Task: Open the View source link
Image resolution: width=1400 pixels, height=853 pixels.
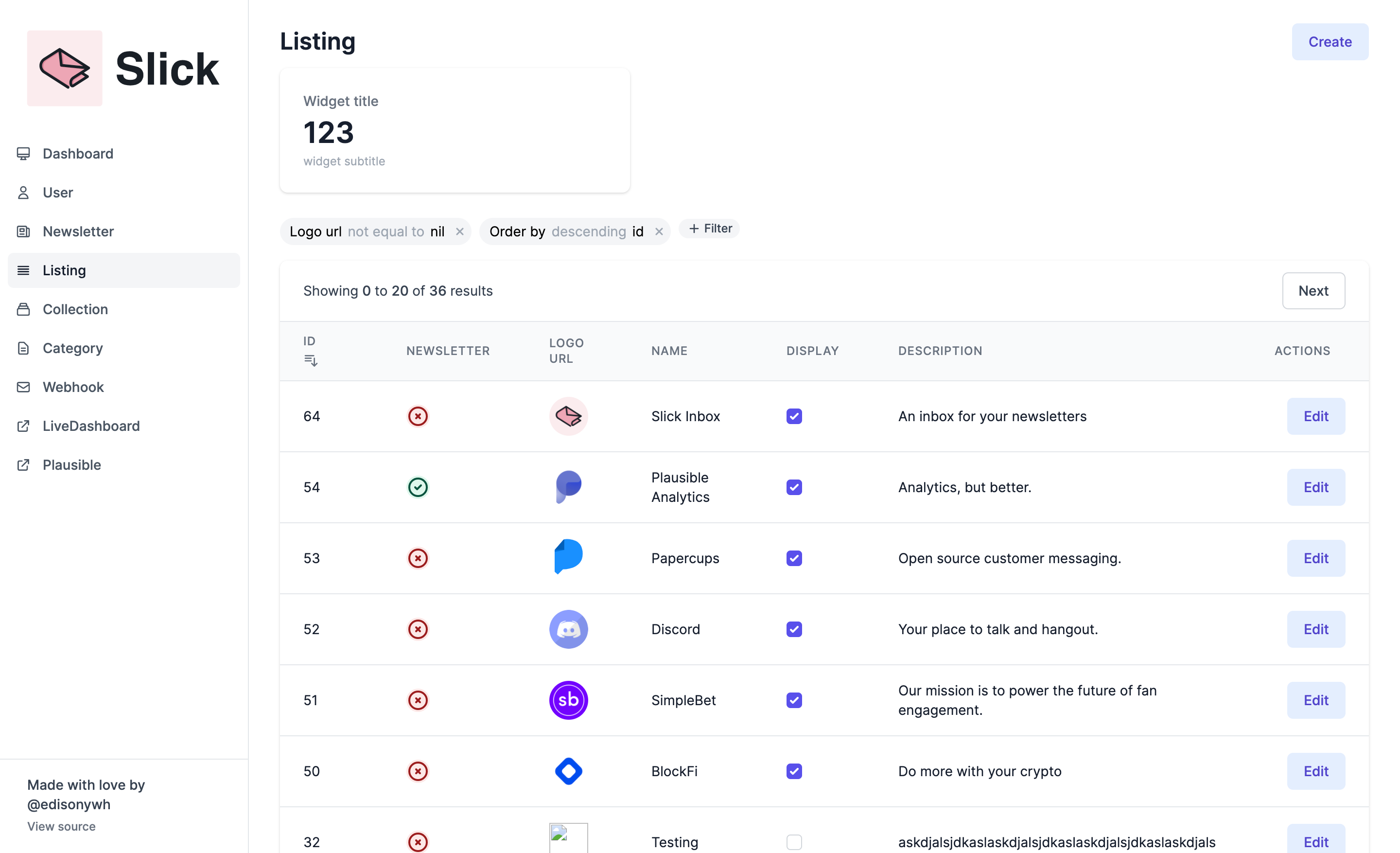Action: tap(61, 826)
